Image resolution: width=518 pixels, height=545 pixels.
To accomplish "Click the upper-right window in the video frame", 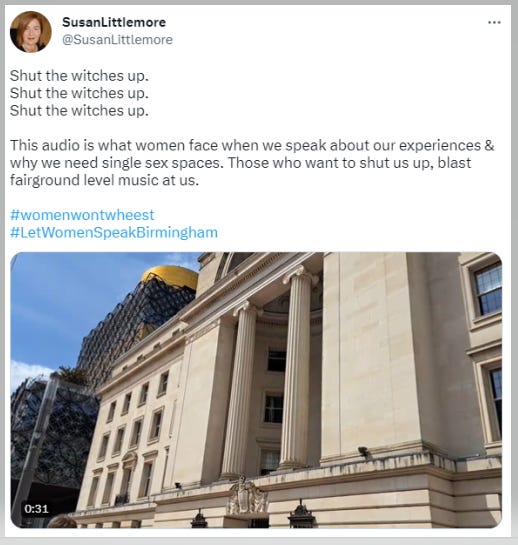I will [487, 289].
